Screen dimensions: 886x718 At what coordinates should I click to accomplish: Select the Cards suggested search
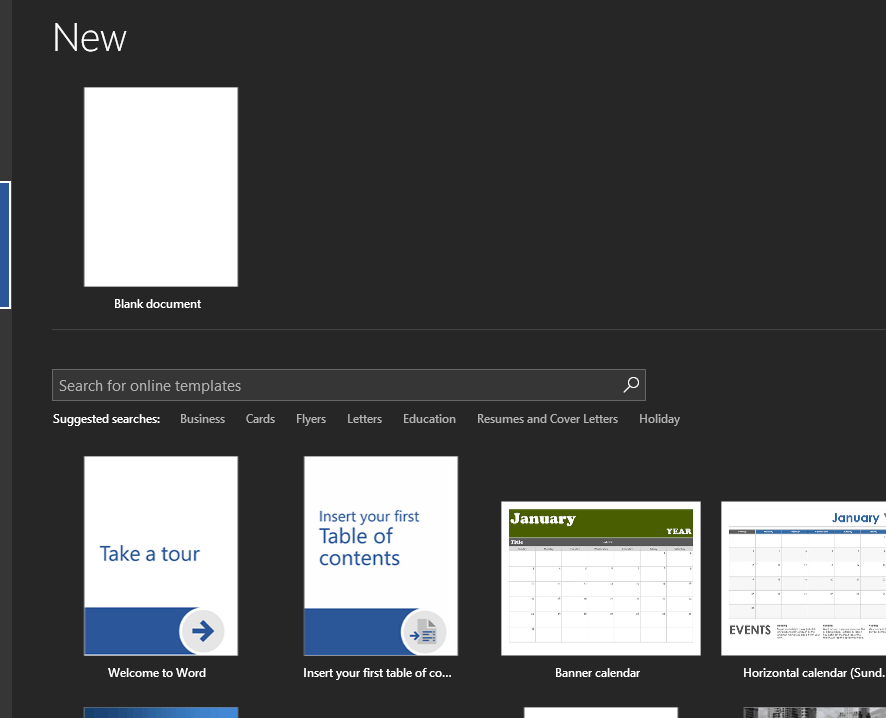[x=260, y=419]
